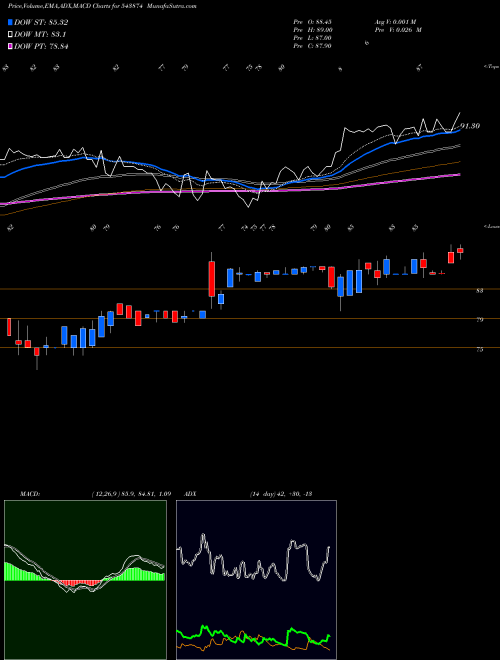Click the '<Tops' label on the right edge
Image resolution: width=500 pixels, height=660 pixels.
point(491,67)
